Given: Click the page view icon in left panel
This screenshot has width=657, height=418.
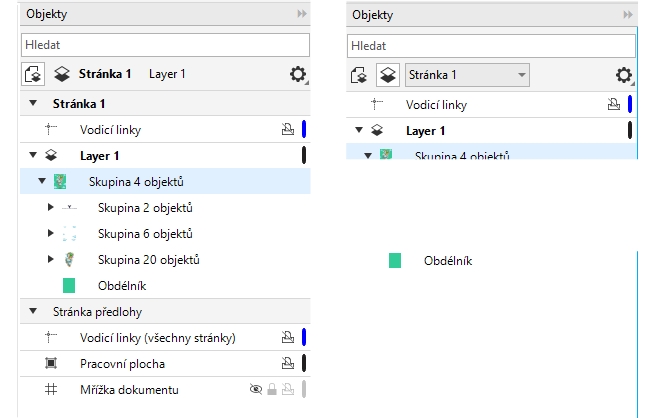Looking at the screenshot, I should (34, 74).
